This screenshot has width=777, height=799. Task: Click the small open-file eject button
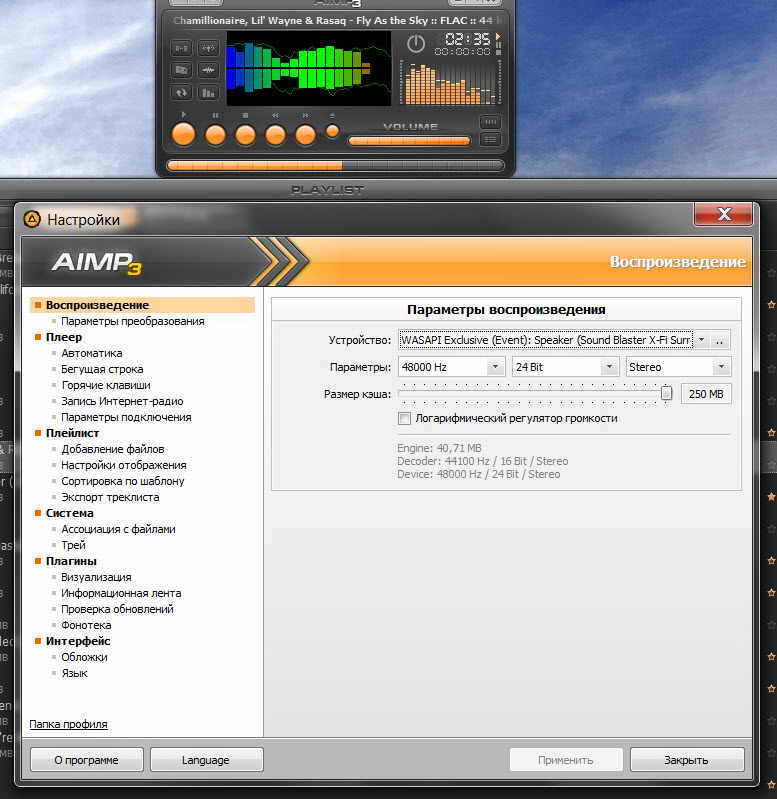[x=333, y=131]
